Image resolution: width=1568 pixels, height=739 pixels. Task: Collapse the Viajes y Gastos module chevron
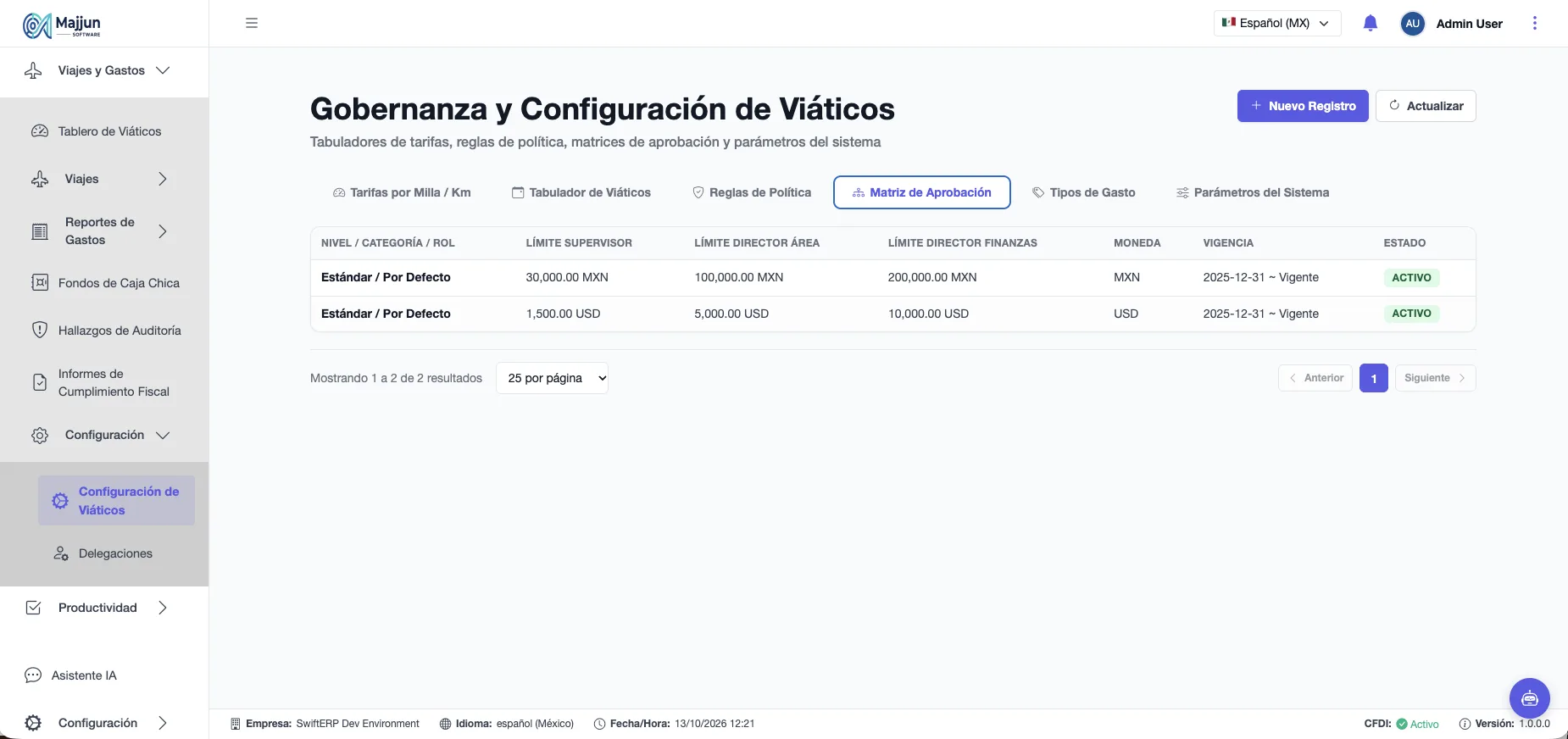pyautogui.click(x=163, y=70)
